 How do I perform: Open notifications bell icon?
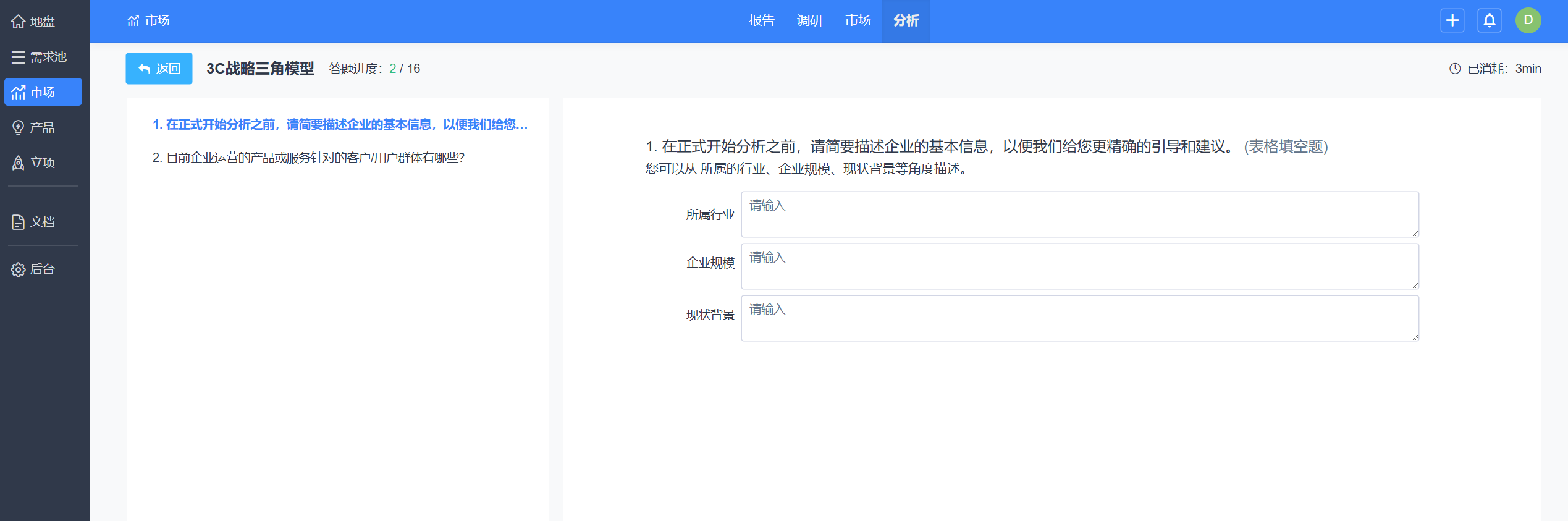pyautogui.click(x=1490, y=20)
